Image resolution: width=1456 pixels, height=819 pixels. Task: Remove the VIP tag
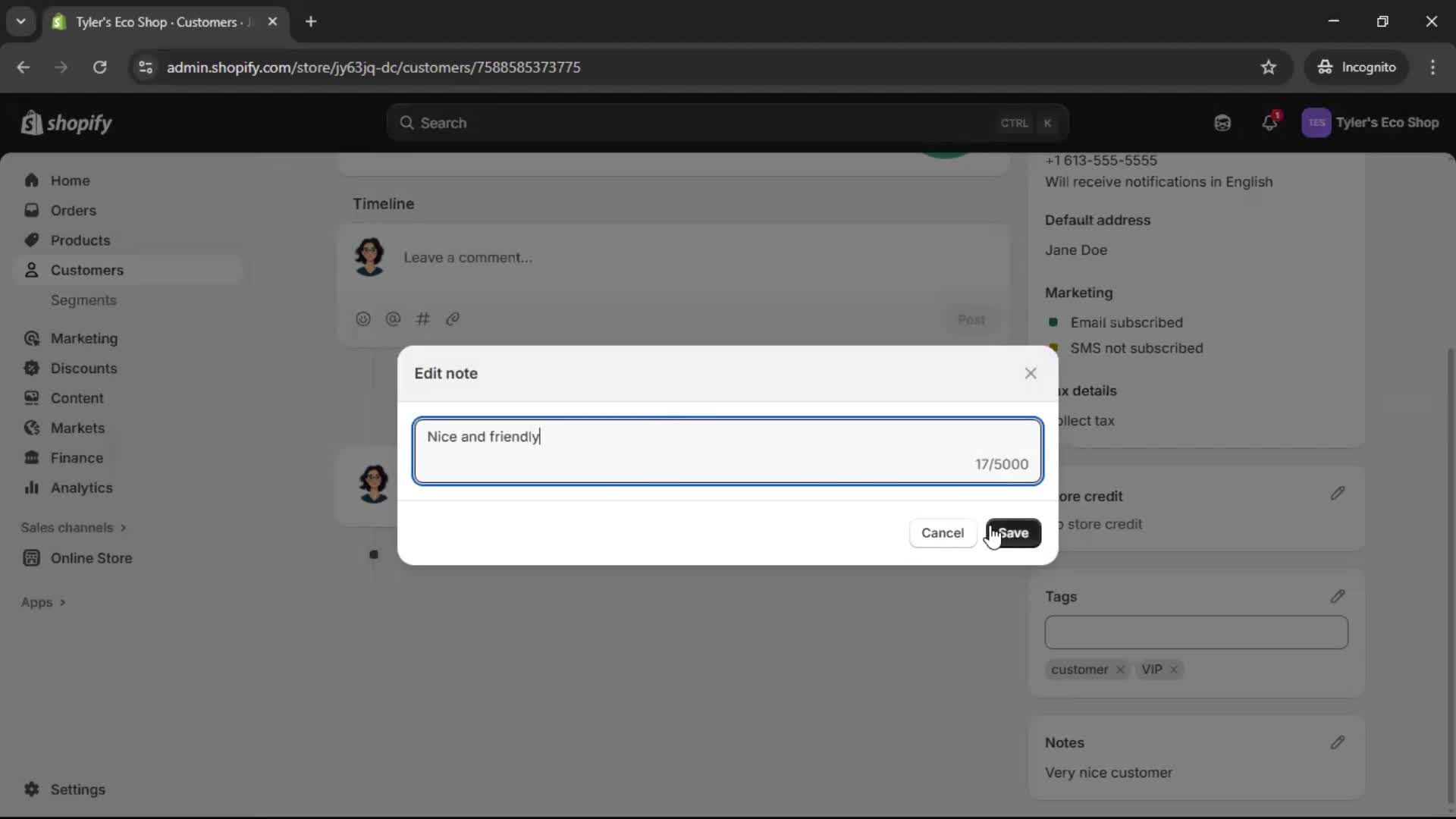tap(1172, 670)
